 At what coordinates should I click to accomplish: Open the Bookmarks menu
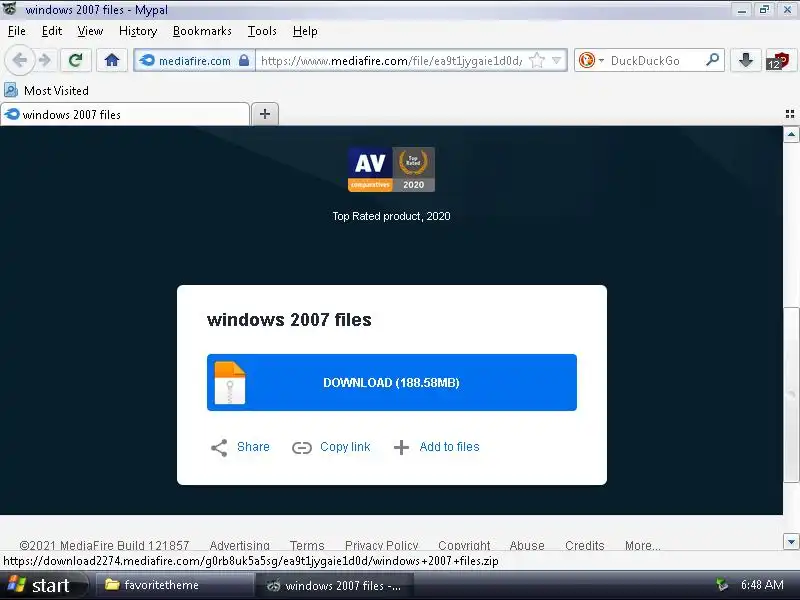[x=202, y=31]
